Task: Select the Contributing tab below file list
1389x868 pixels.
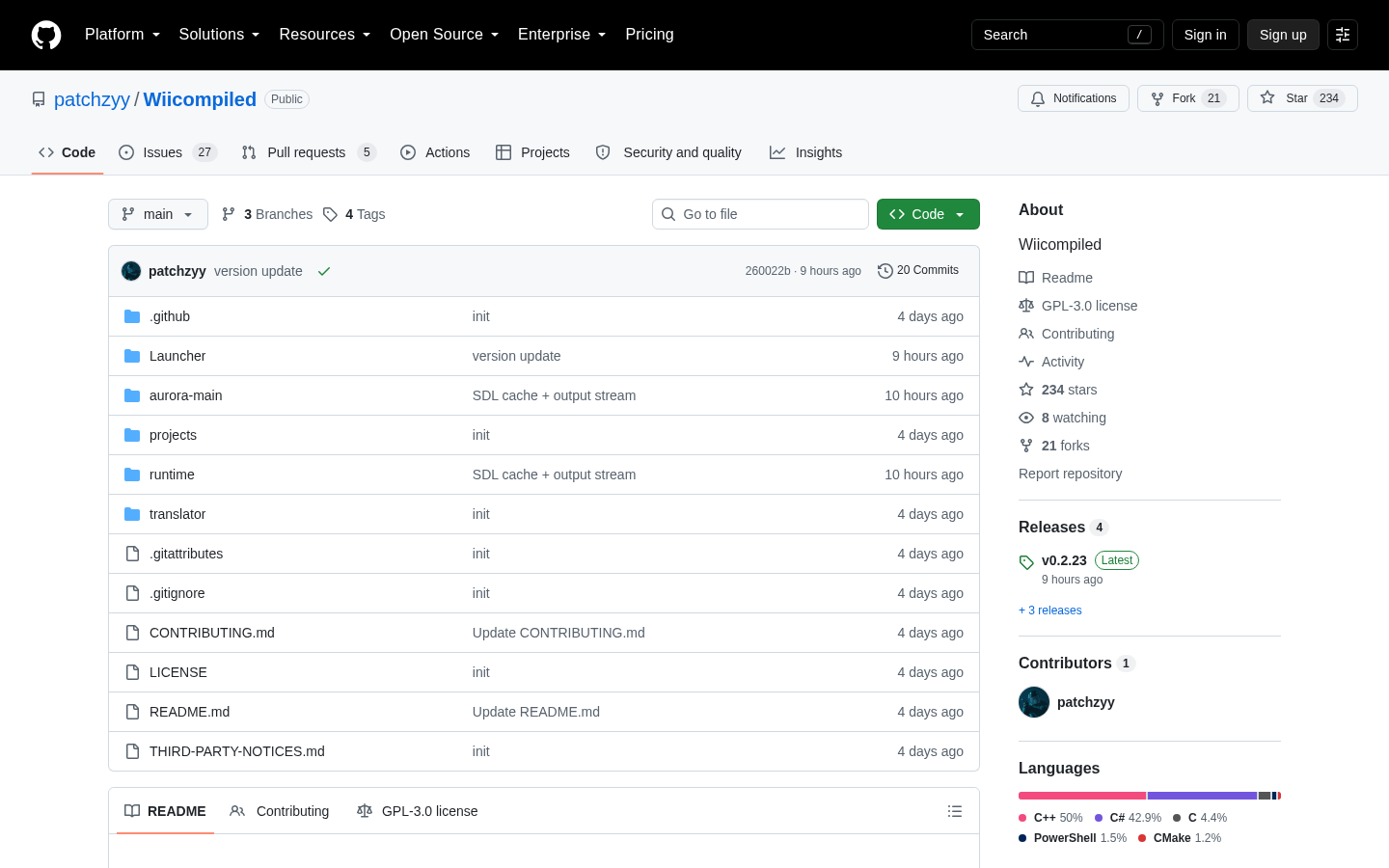Action: coord(280,811)
